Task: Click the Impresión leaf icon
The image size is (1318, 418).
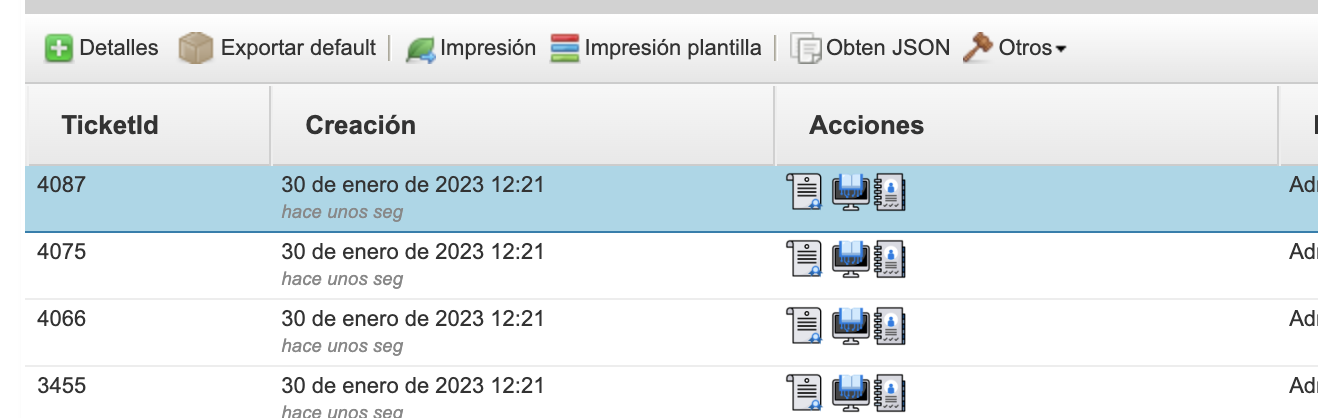Action: click(420, 49)
